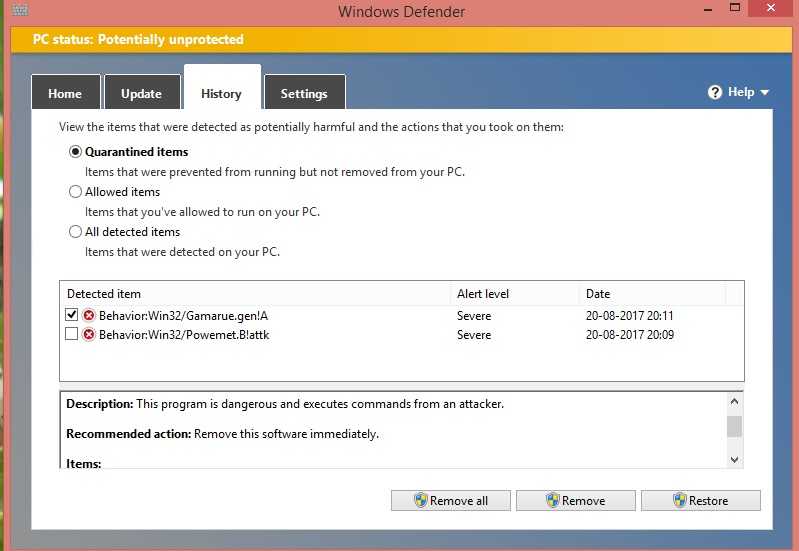Screen dimensions: 799x551
Task: Restore the selected quarantined item
Action: click(700, 500)
